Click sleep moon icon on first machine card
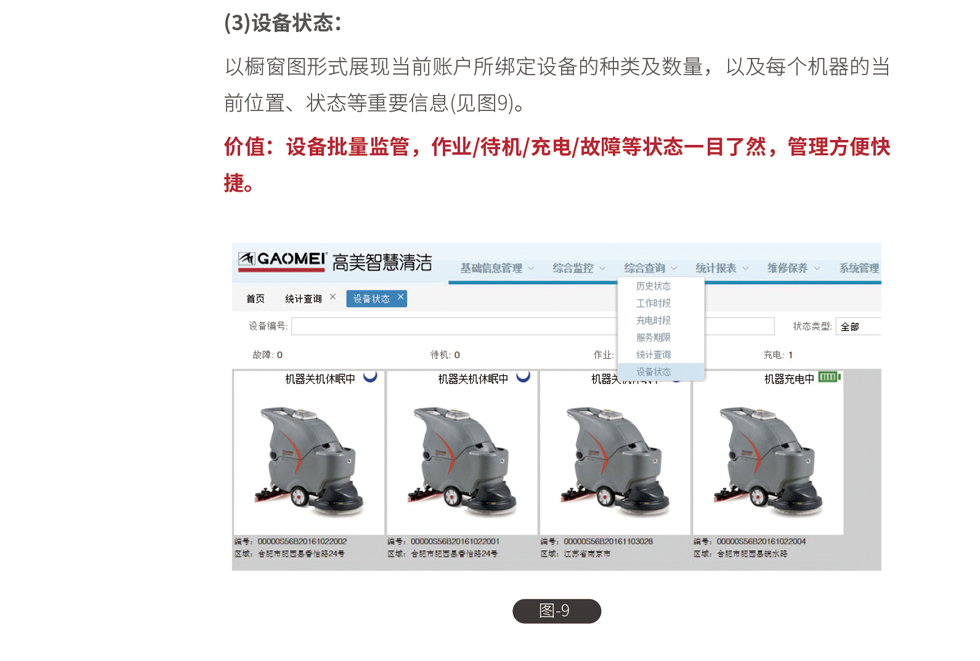The image size is (980, 661). click(370, 377)
